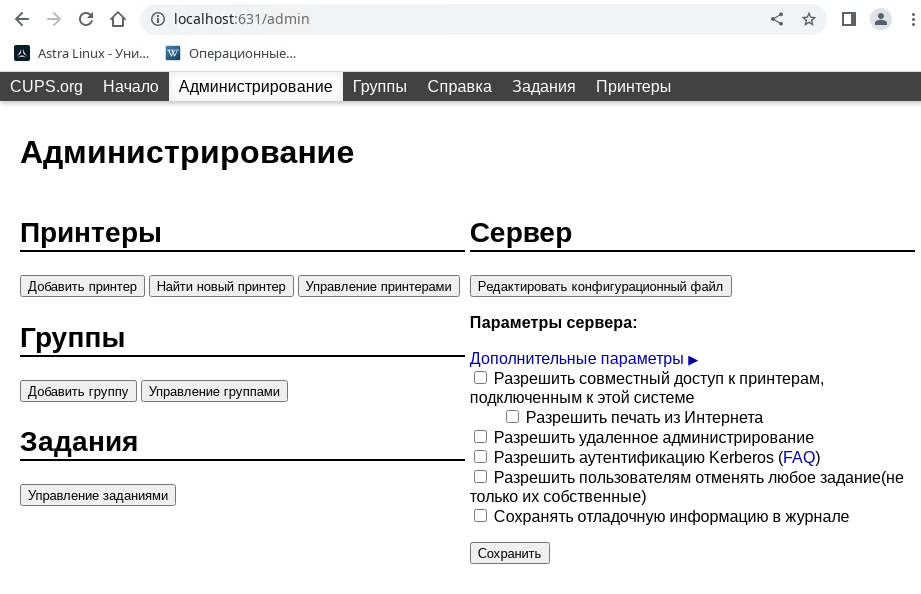Screen dimensions: 921x594
Task: Share this page using the share icon
Action: click(777, 19)
